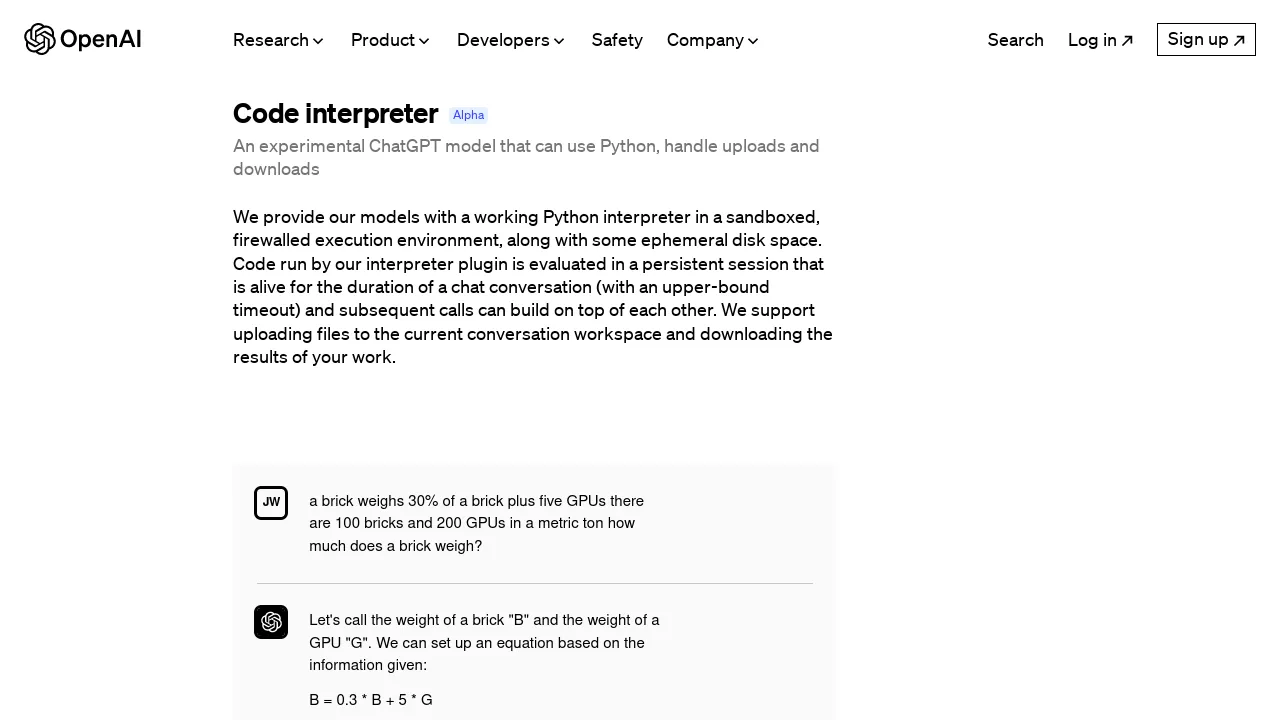Screen dimensions: 1280x720
Task: Expand the Developers dropdown chevron
Action: [x=559, y=41]
